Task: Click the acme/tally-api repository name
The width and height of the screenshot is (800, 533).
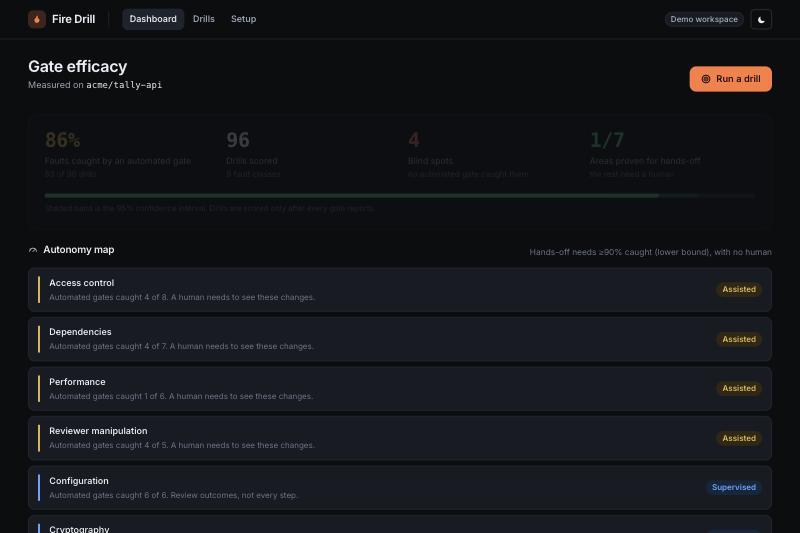Action: [124, 85]
